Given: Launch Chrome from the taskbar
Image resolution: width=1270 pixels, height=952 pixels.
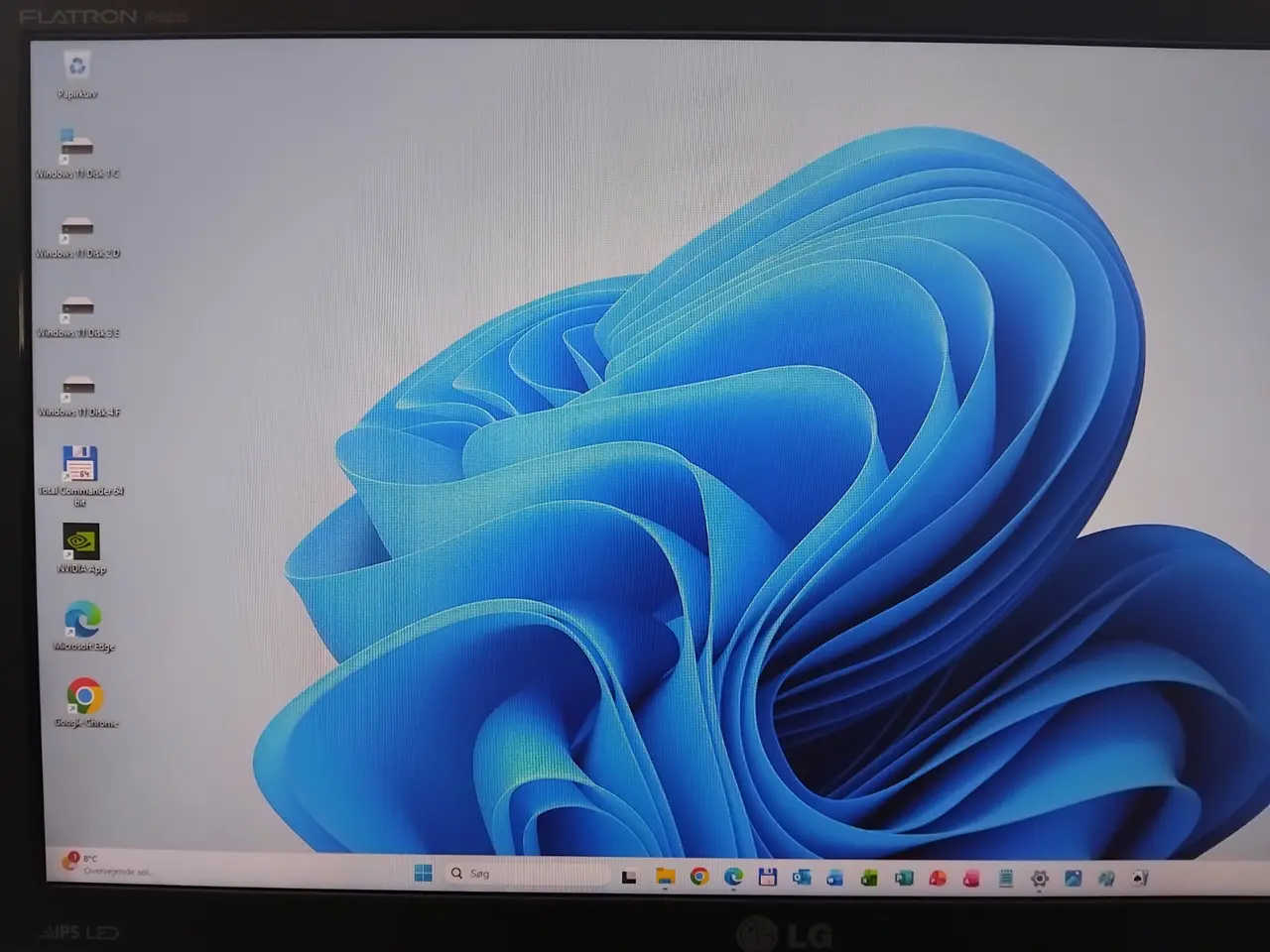Looking at the screenshot, I should pyautogui.click(x=699, y=877).
